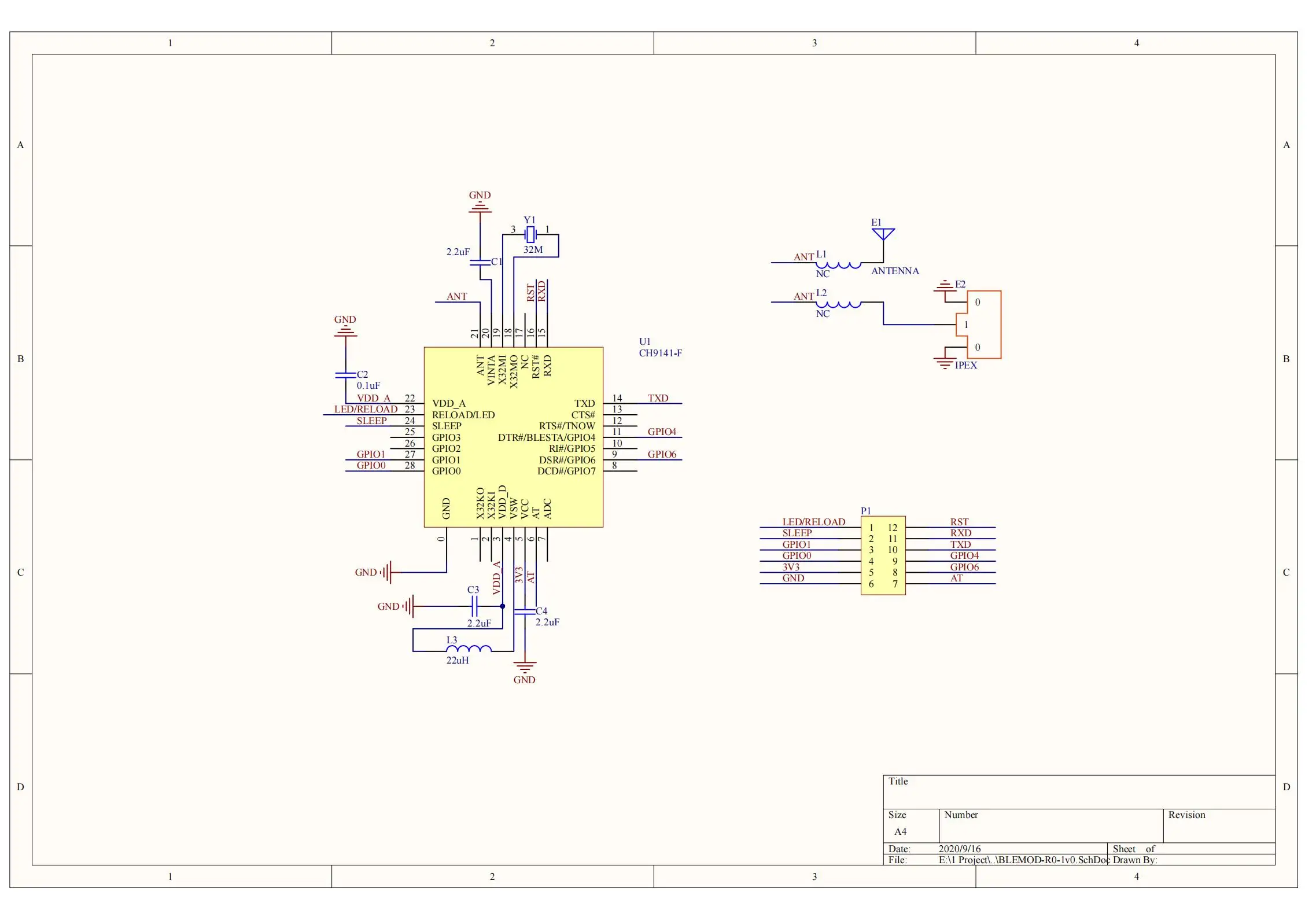Screen dimensions: 1316x921
Task: Click the C4 2.2uF capacitor symbol
Action: pos(525,611)
